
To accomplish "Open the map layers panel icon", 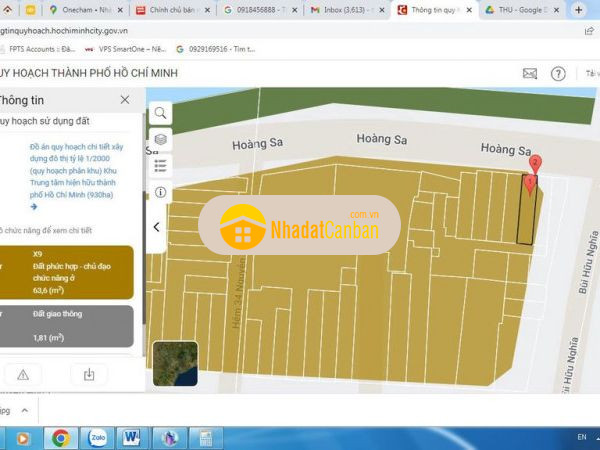I will [160, 139].
